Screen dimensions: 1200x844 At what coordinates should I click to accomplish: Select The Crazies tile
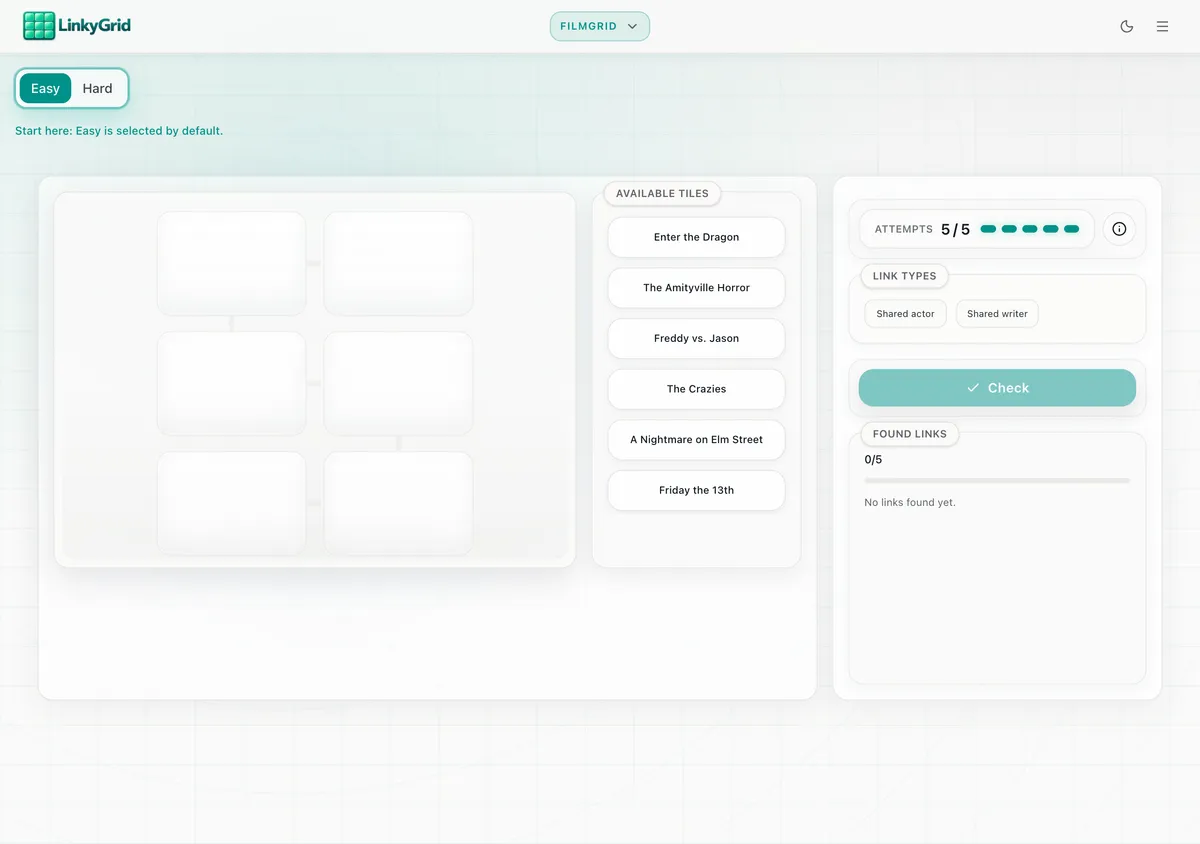coord(696,389)
